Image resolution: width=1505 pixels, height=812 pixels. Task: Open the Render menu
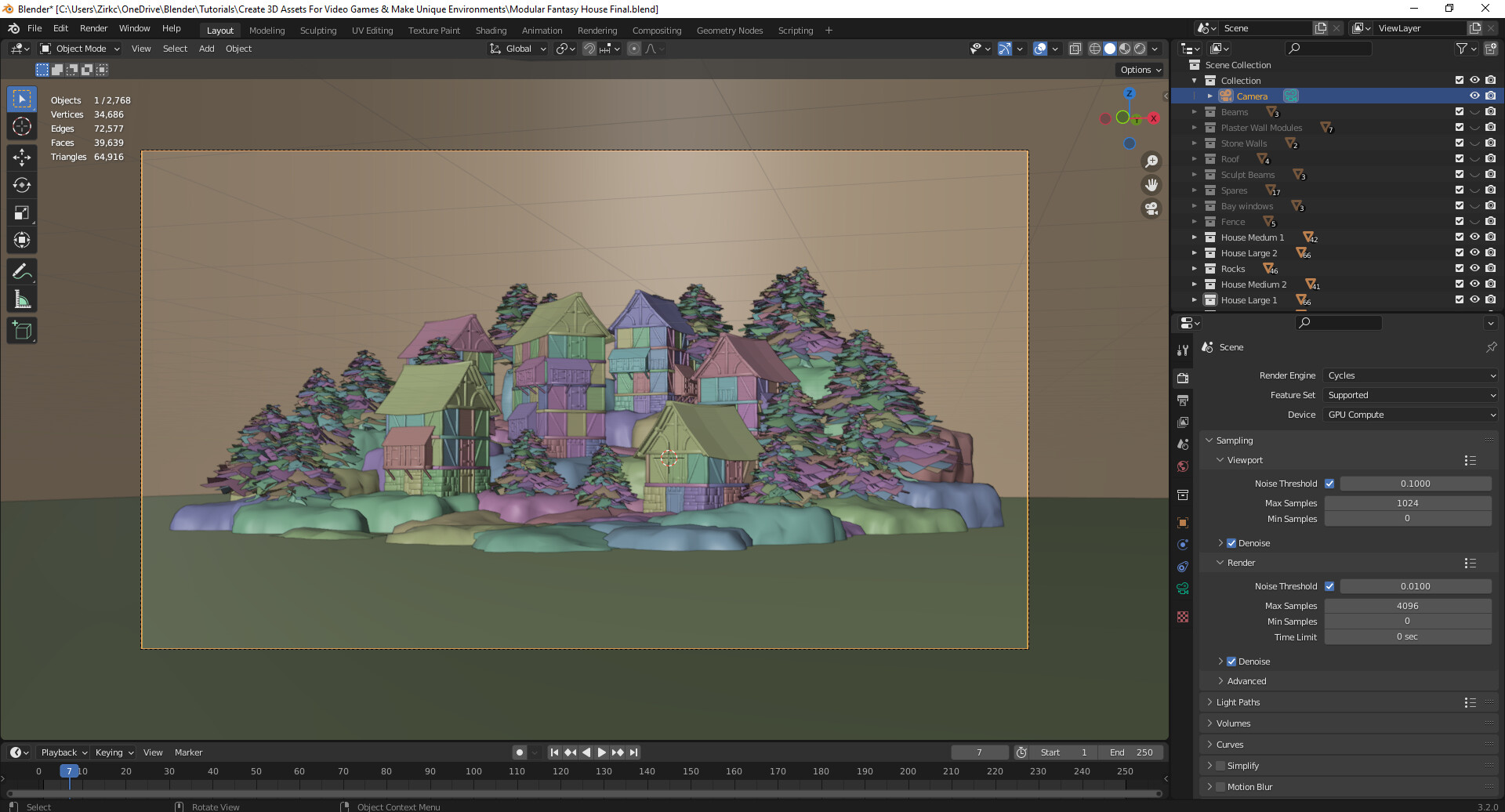pyautogui.click(x=93, y=28)
